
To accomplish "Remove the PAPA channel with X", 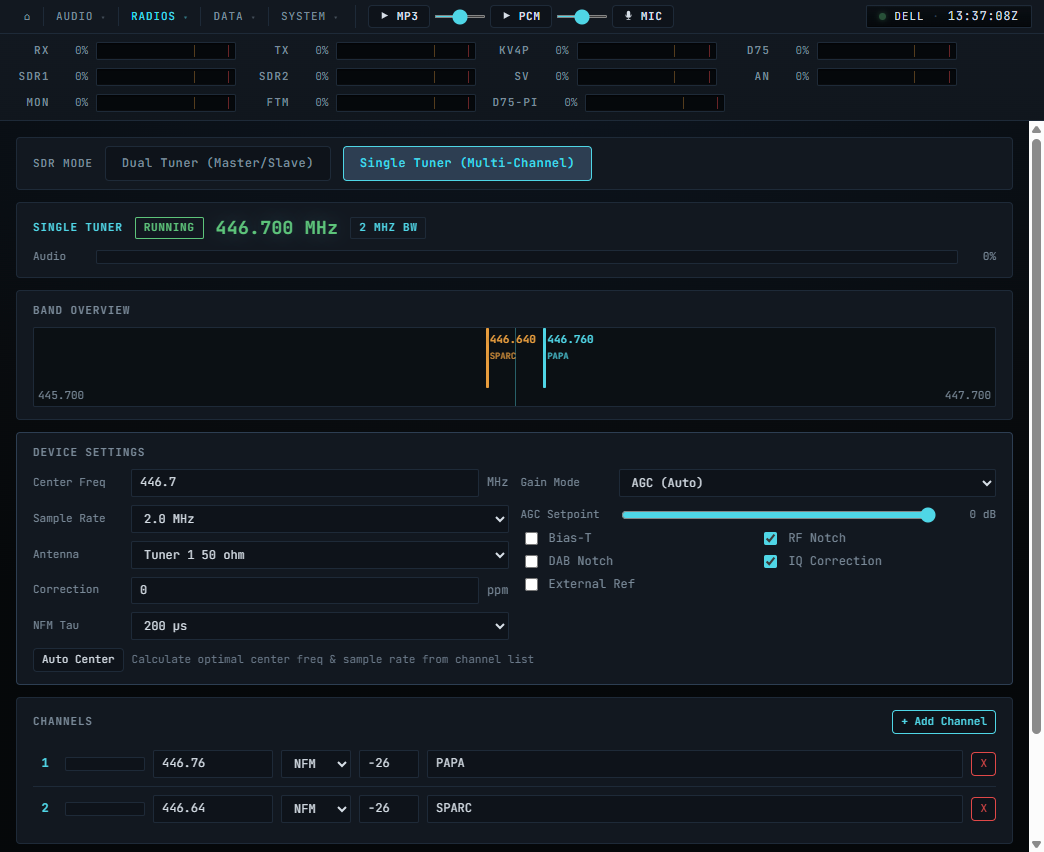I will click(983, 763).
